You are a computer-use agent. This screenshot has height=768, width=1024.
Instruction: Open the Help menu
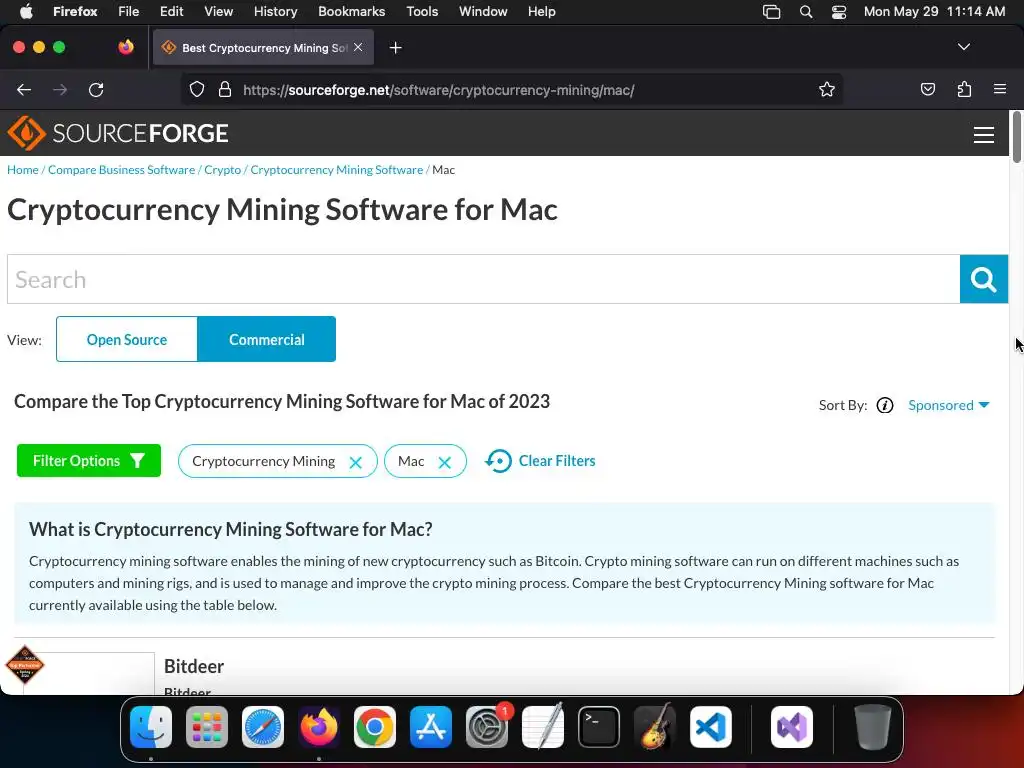(x=541, y=11)
